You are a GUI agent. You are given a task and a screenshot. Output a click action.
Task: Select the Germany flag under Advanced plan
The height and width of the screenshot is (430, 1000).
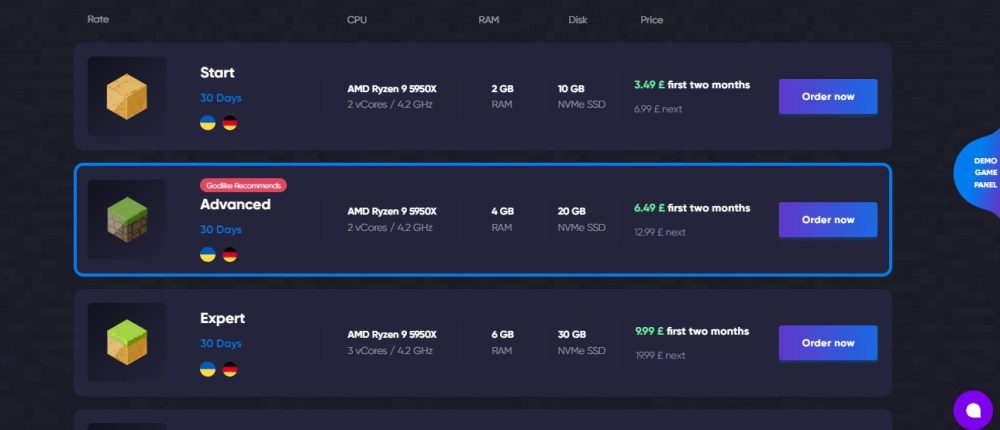pyautogui.click(x=230, y=255)
